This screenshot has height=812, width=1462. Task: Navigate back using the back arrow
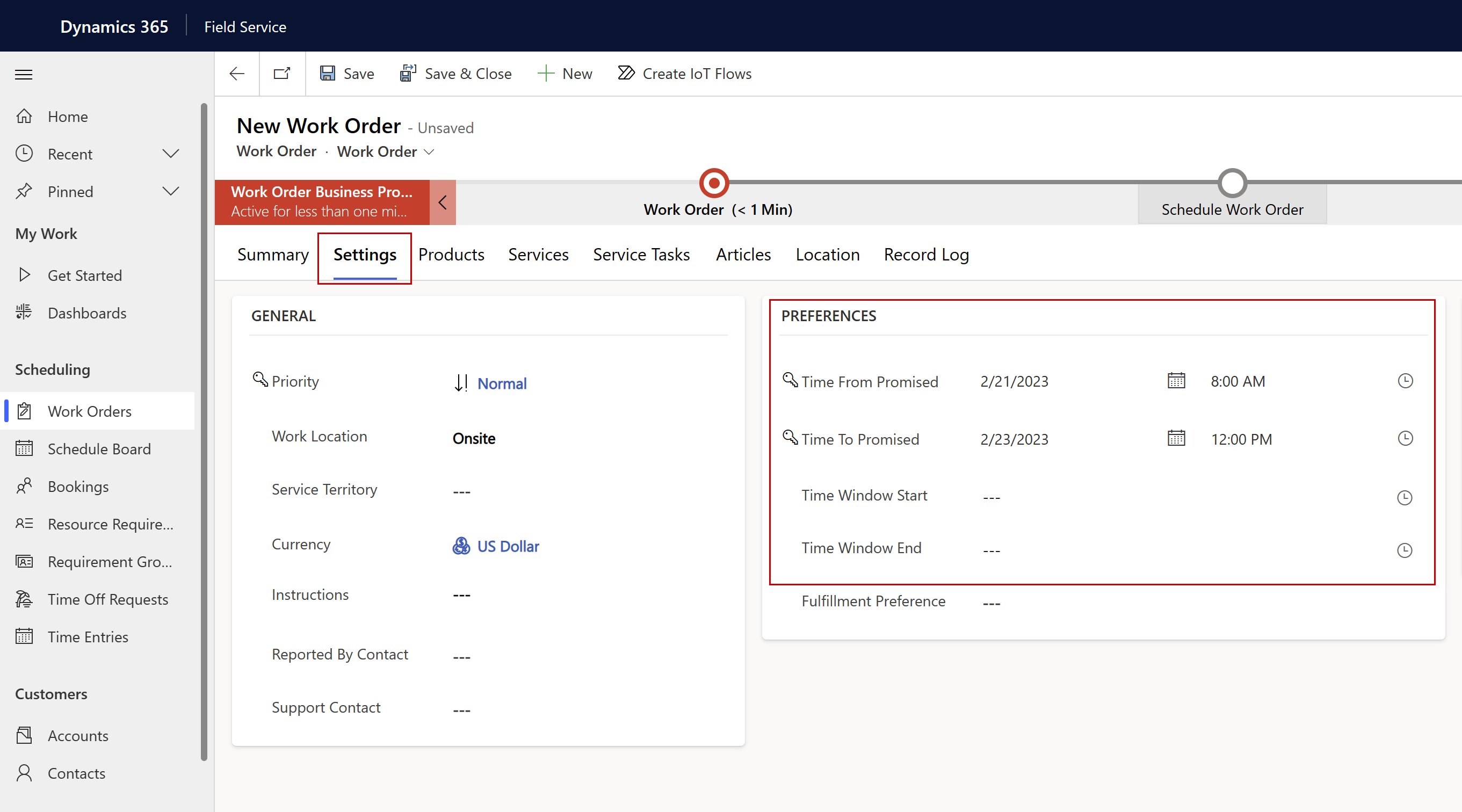(237, 73)
